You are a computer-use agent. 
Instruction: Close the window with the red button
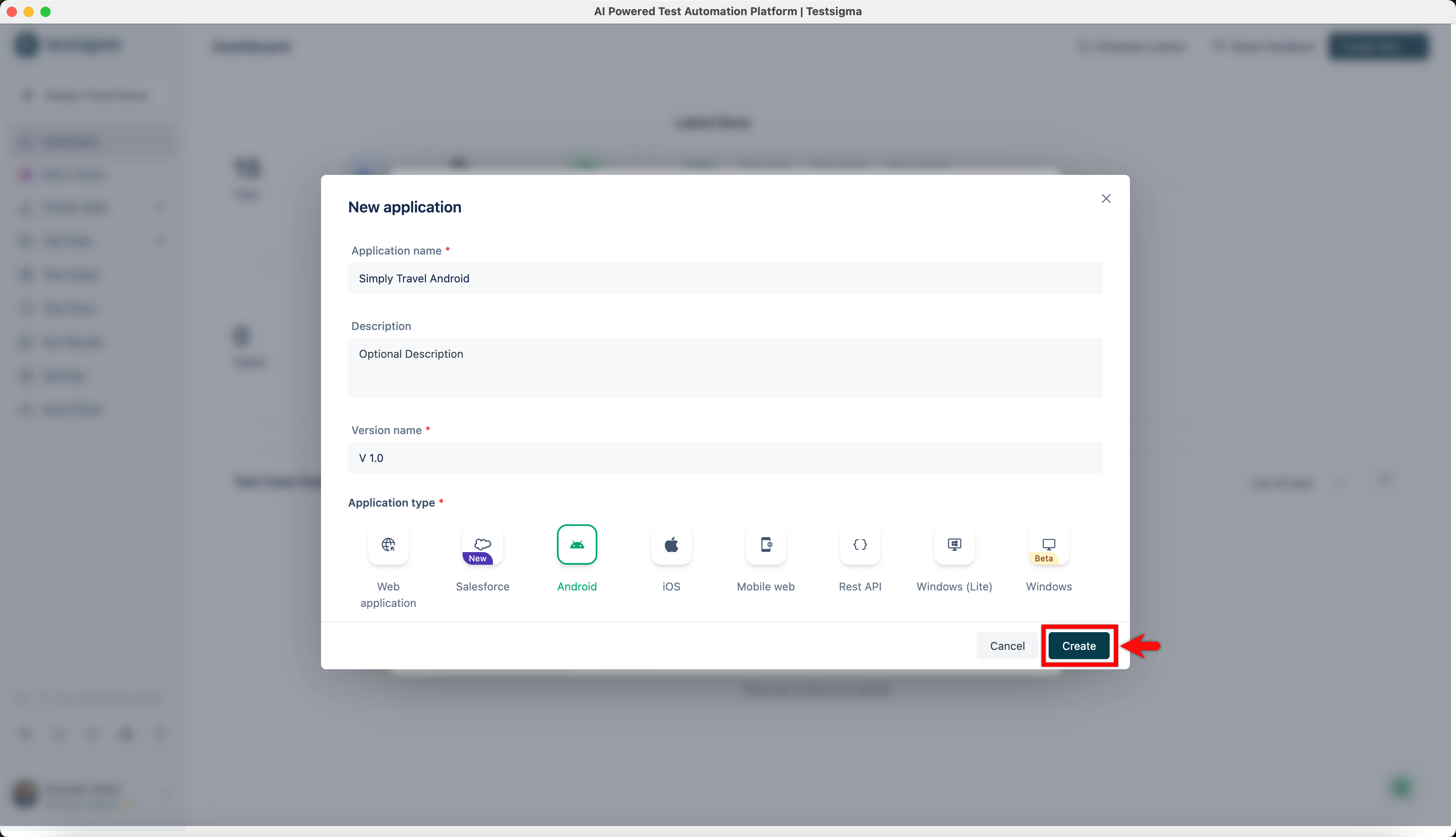[11, 11]
